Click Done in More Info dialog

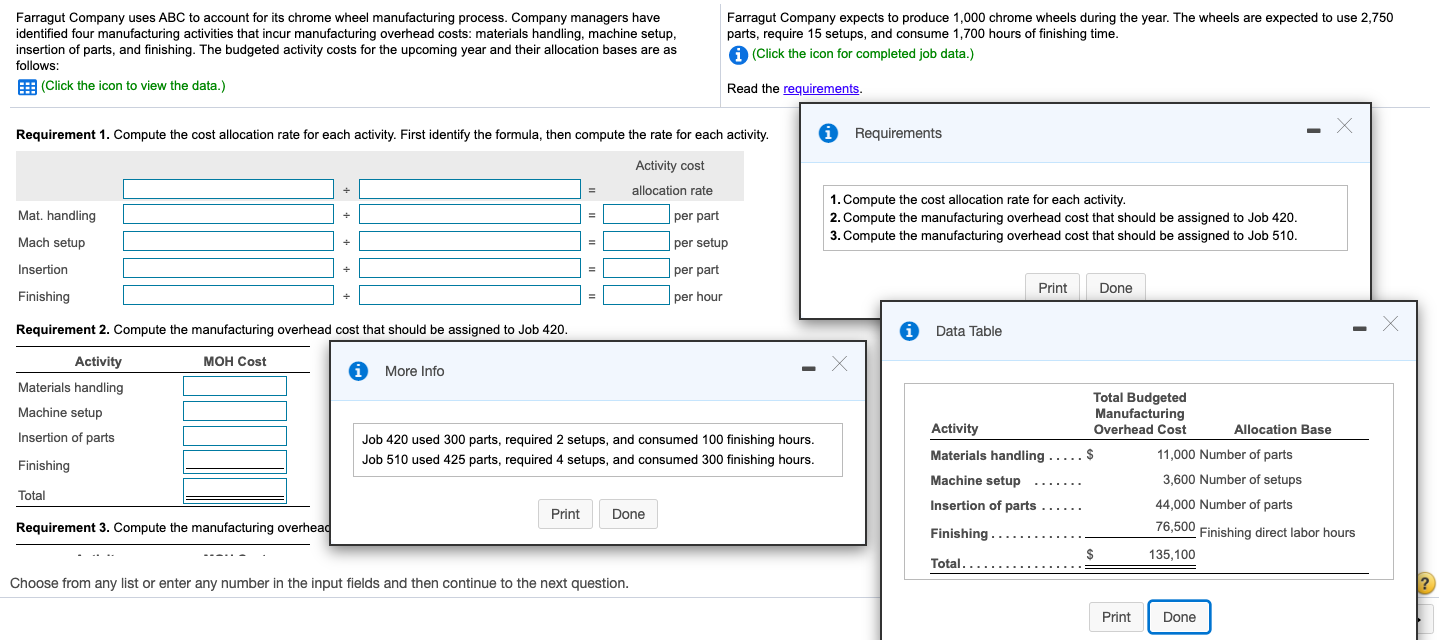point(628,514)
